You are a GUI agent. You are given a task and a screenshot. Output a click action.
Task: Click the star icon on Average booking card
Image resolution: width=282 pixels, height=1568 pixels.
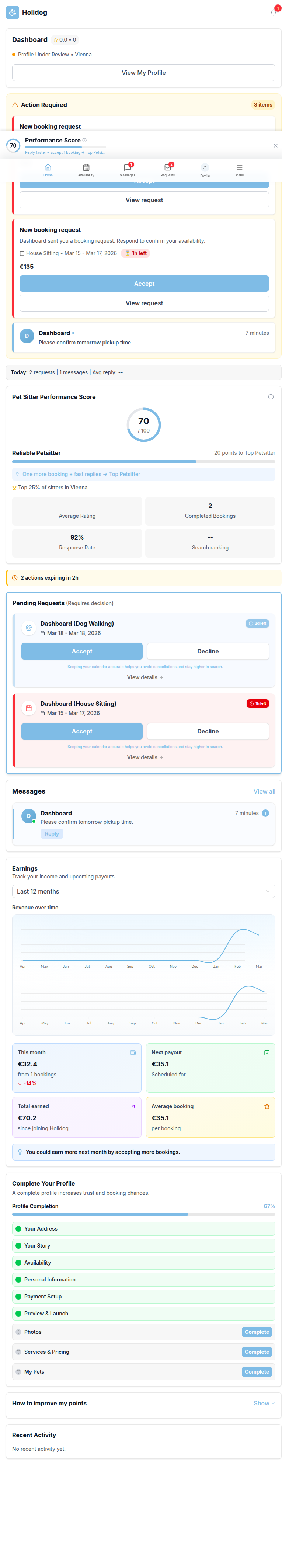click(266, 1107)
